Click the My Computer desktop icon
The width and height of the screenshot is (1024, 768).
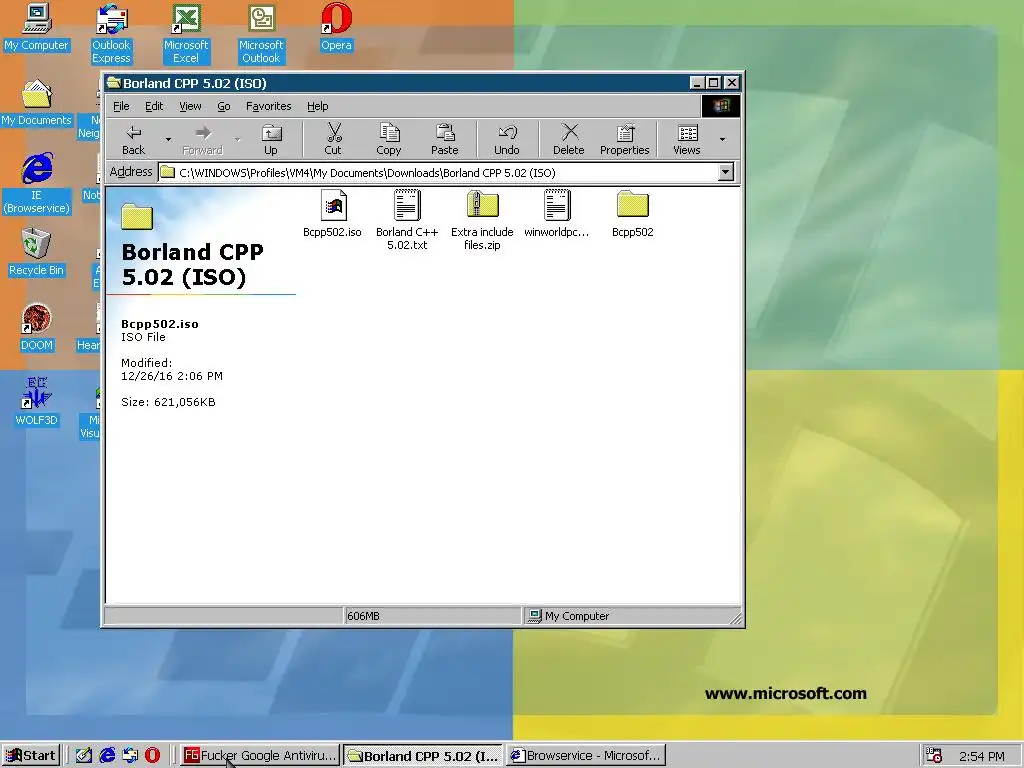coord(37,27)
